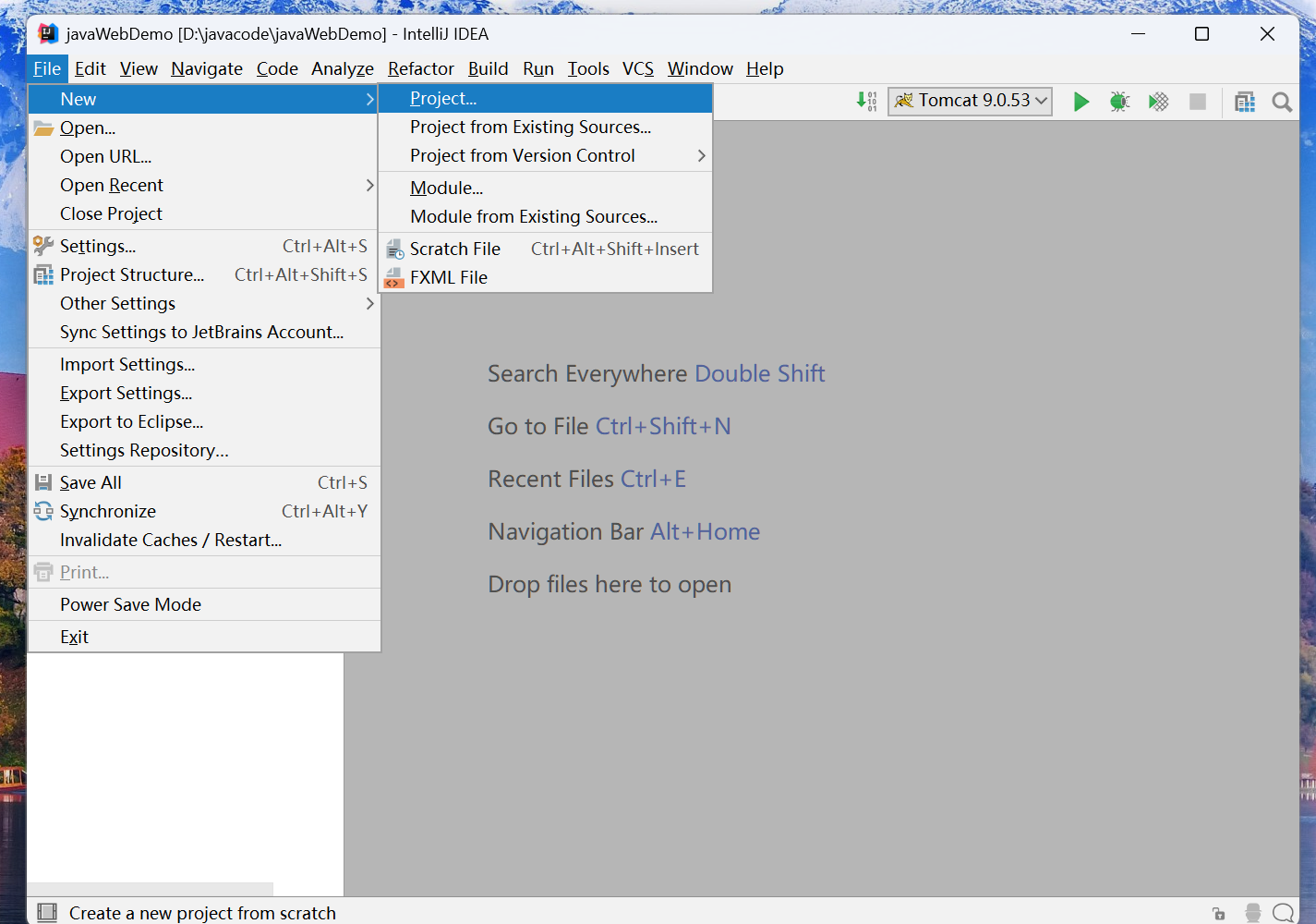1316x924 pixels.
Task: Click the tool windows icon in status bar
Action: pyautogui.click(x=47, y=912)
